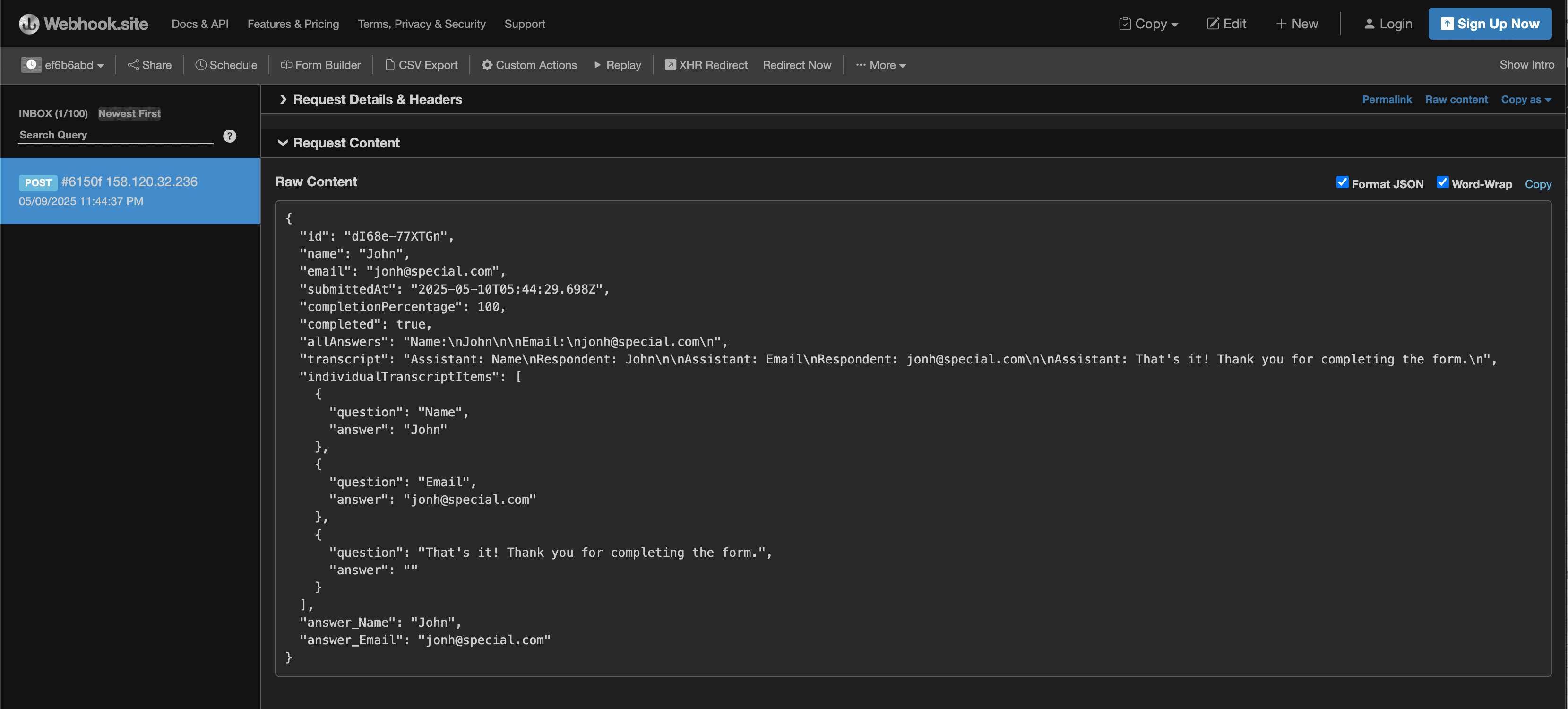
Task: Enable Format JSON for raw content
Action: (x=1342, y=182)
